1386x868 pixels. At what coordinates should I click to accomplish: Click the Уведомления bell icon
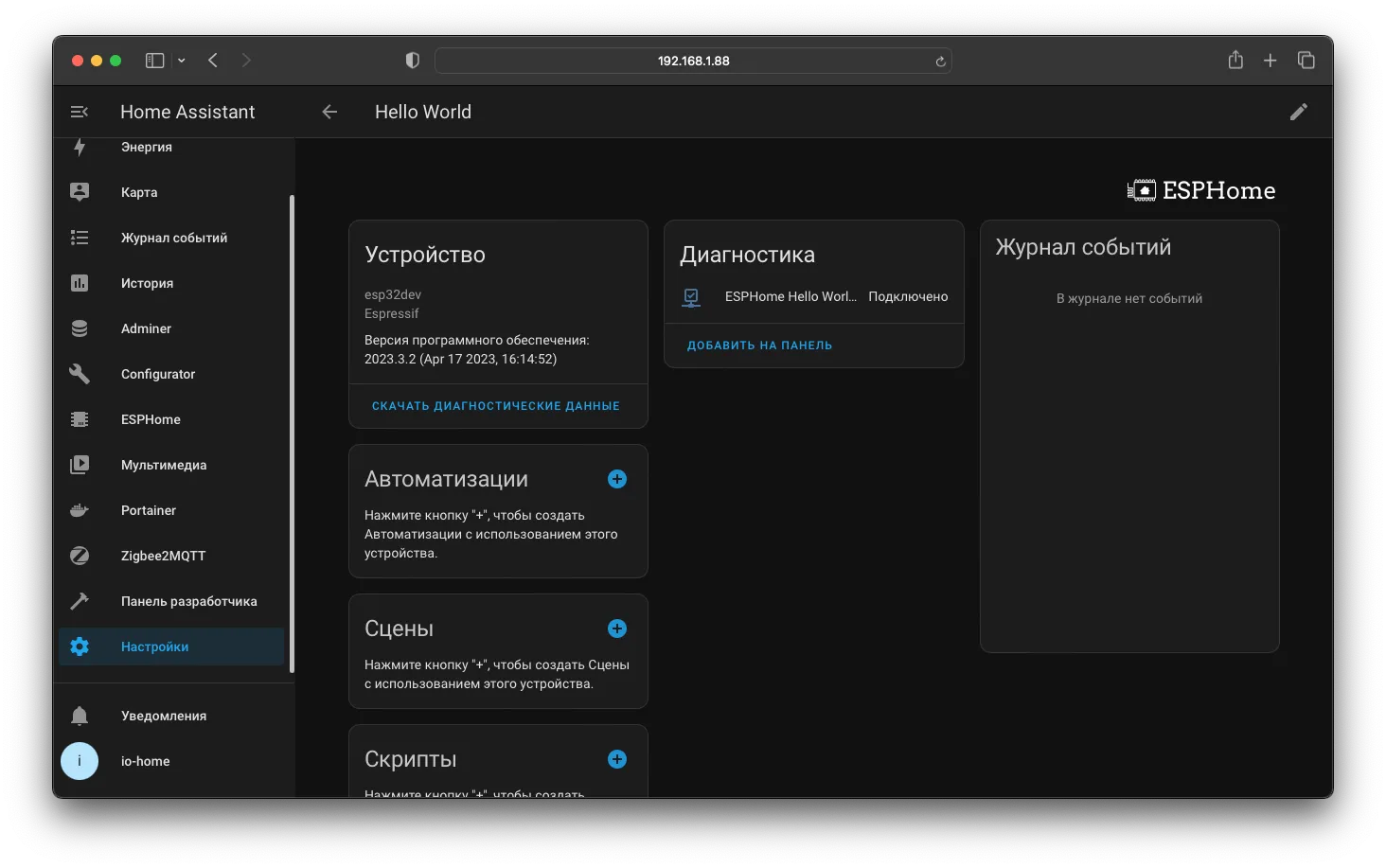(x=80, y=716)
